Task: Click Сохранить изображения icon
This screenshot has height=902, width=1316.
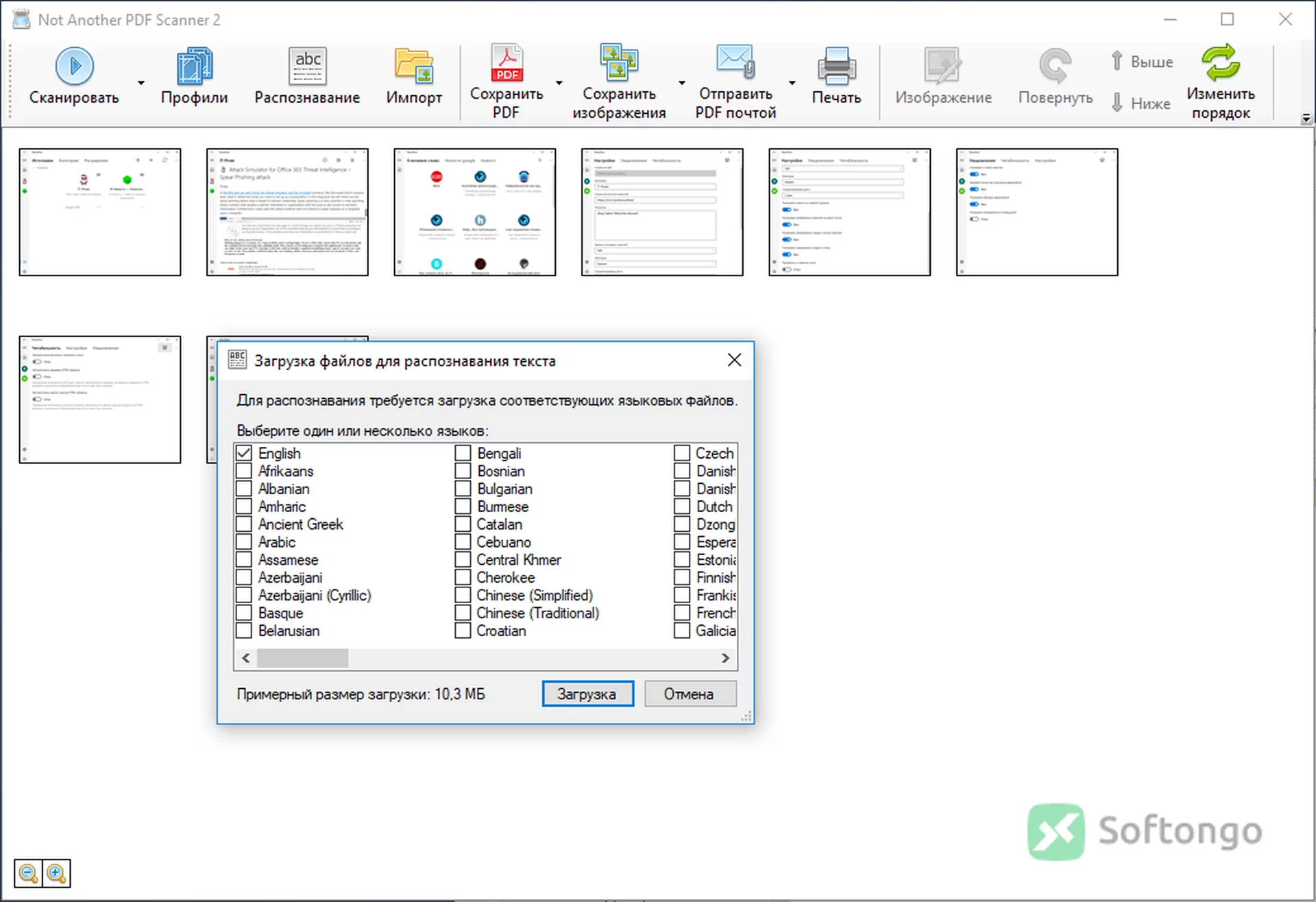Action: pos(619,82)
